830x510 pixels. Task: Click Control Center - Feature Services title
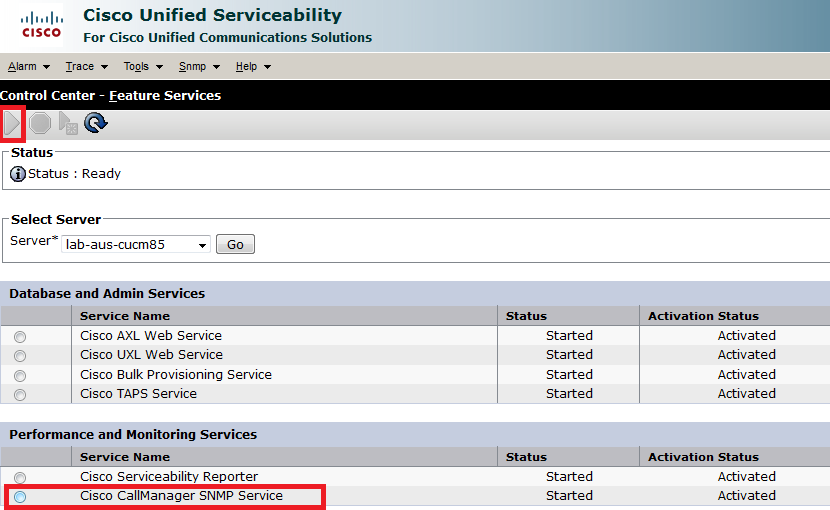tap(111, 95)
